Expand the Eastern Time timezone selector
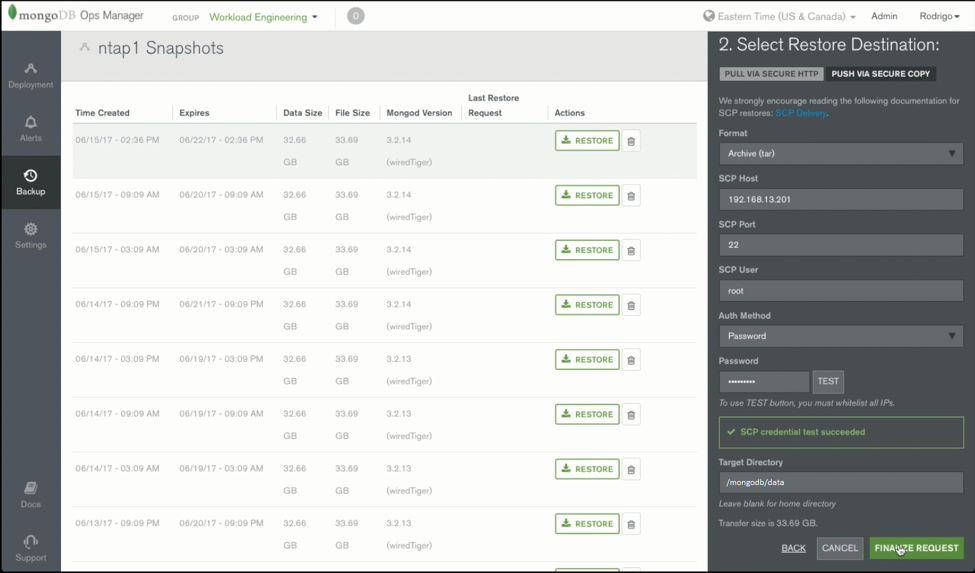The image size is (975, 573). point(779,17)
